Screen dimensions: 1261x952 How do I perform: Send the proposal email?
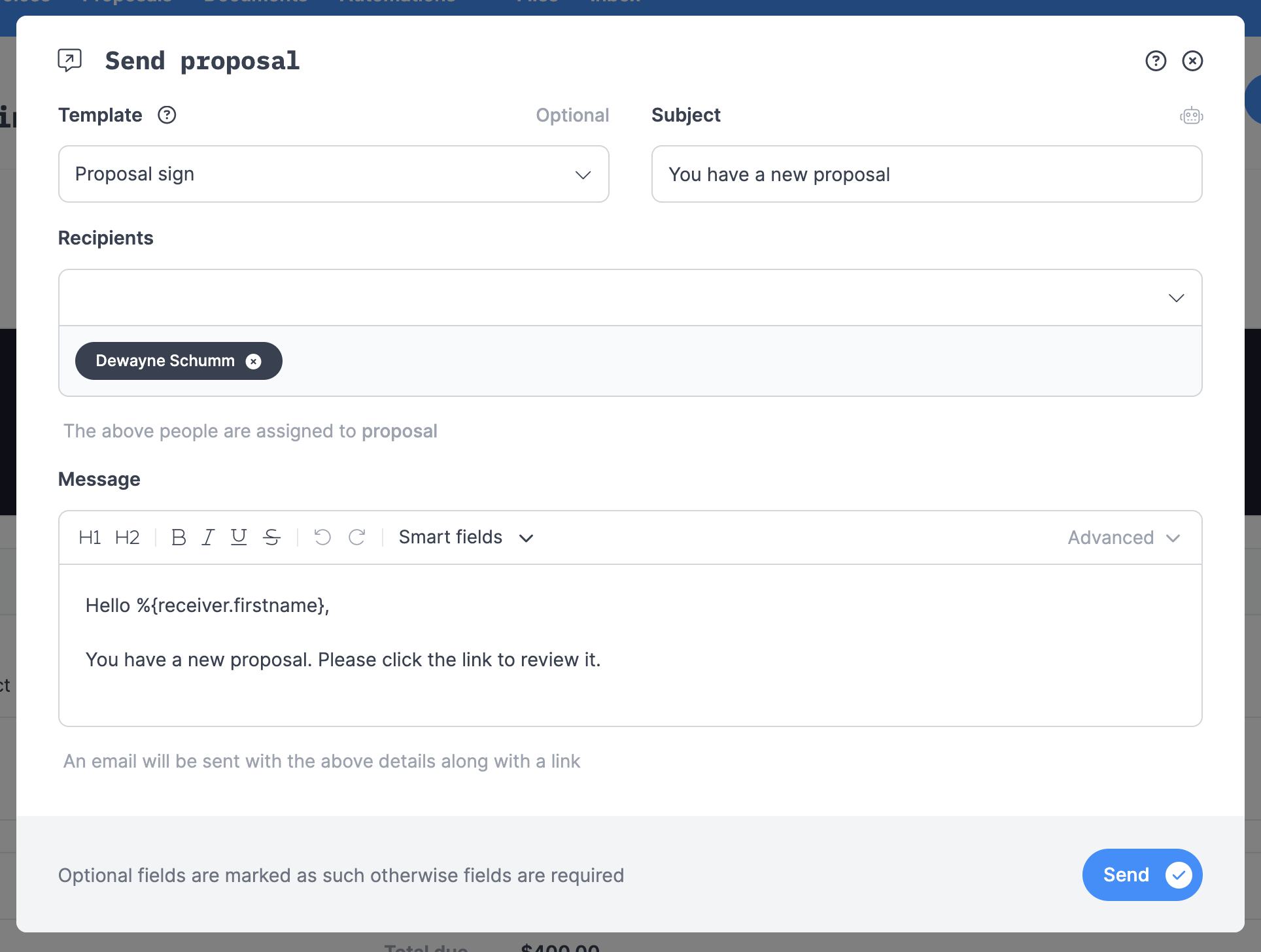click(x=1141, y=874)
